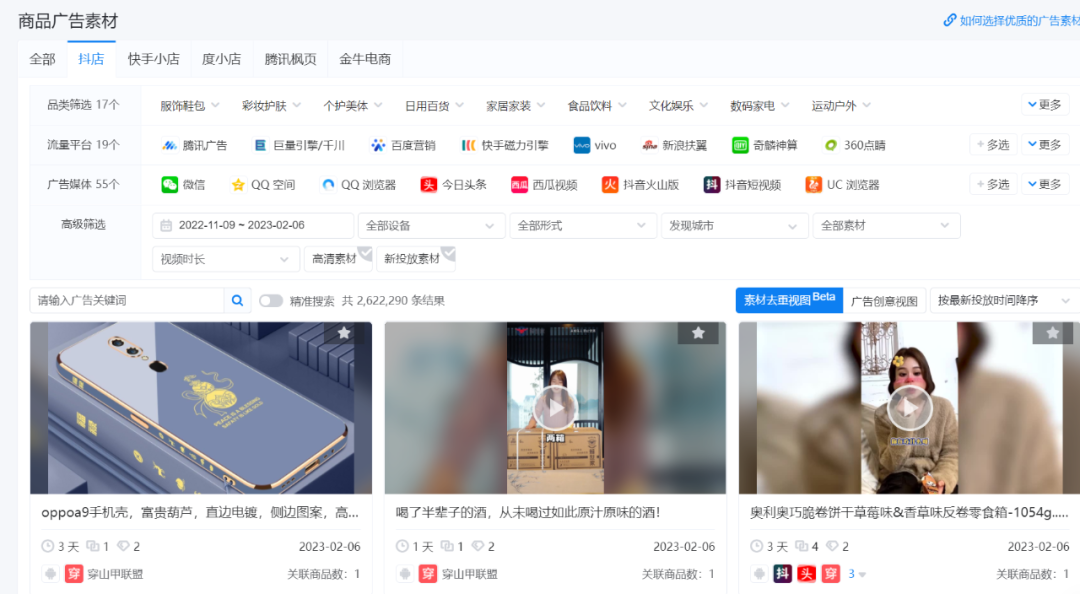This screenshot has height=594, width=1080.
Task: Filter by 微信 media icon
Action: (x=169, y=185)
